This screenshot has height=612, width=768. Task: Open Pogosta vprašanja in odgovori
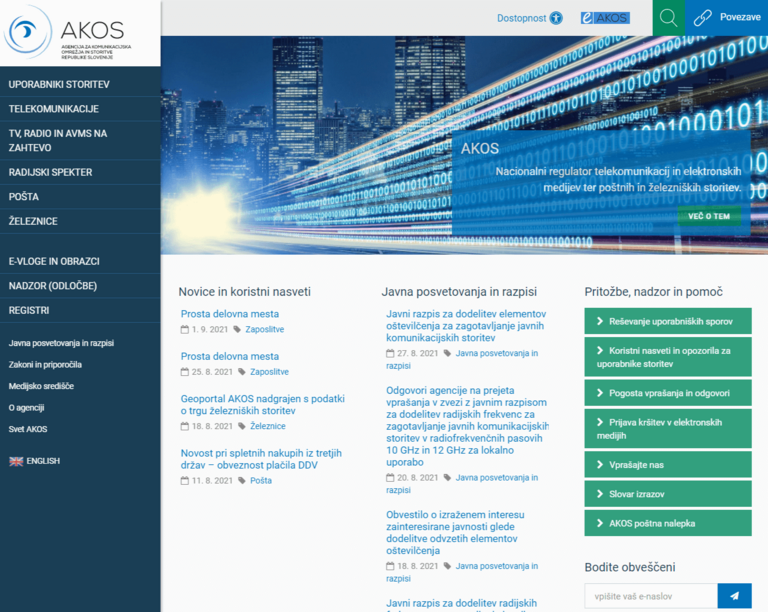coord(668,393)
